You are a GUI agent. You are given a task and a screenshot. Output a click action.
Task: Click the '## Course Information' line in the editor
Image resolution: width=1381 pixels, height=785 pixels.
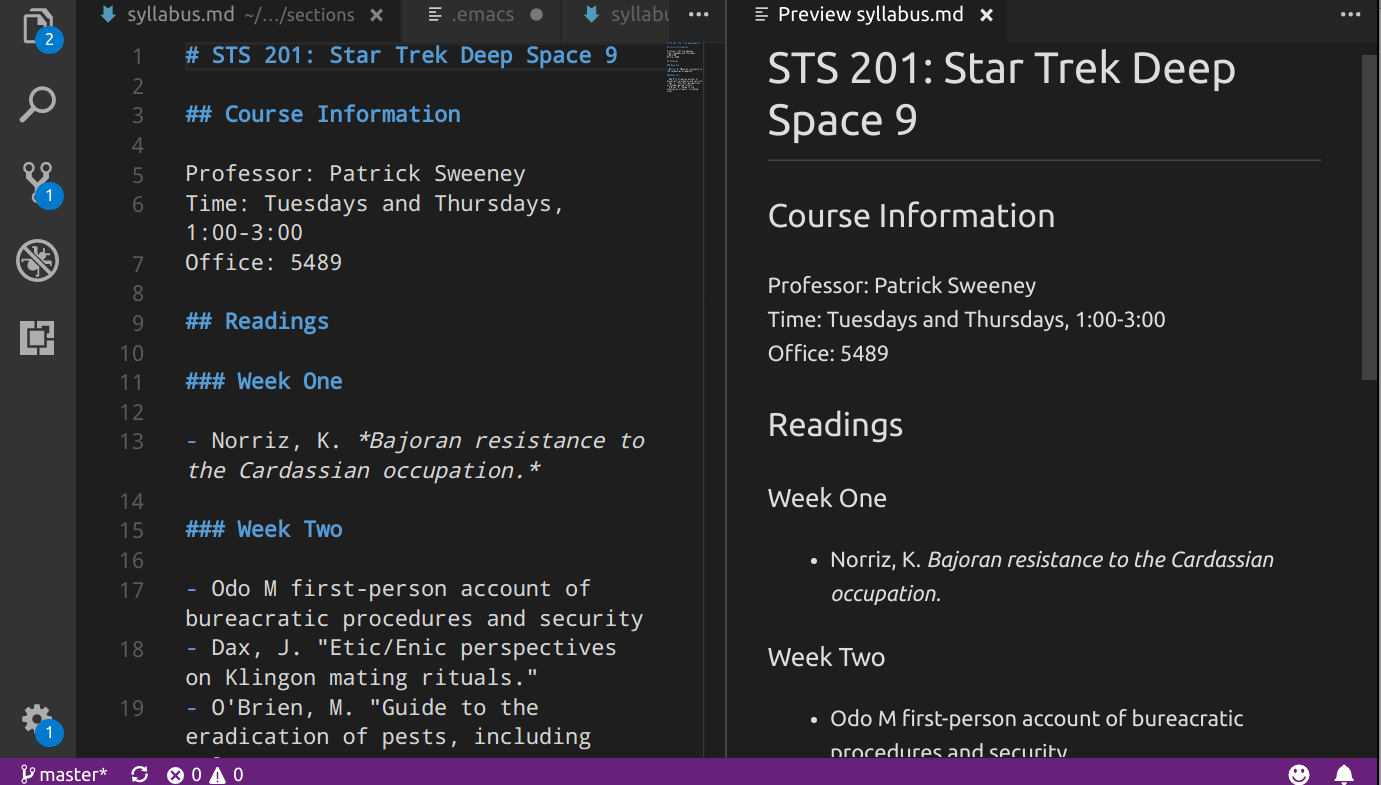(323, 114)
